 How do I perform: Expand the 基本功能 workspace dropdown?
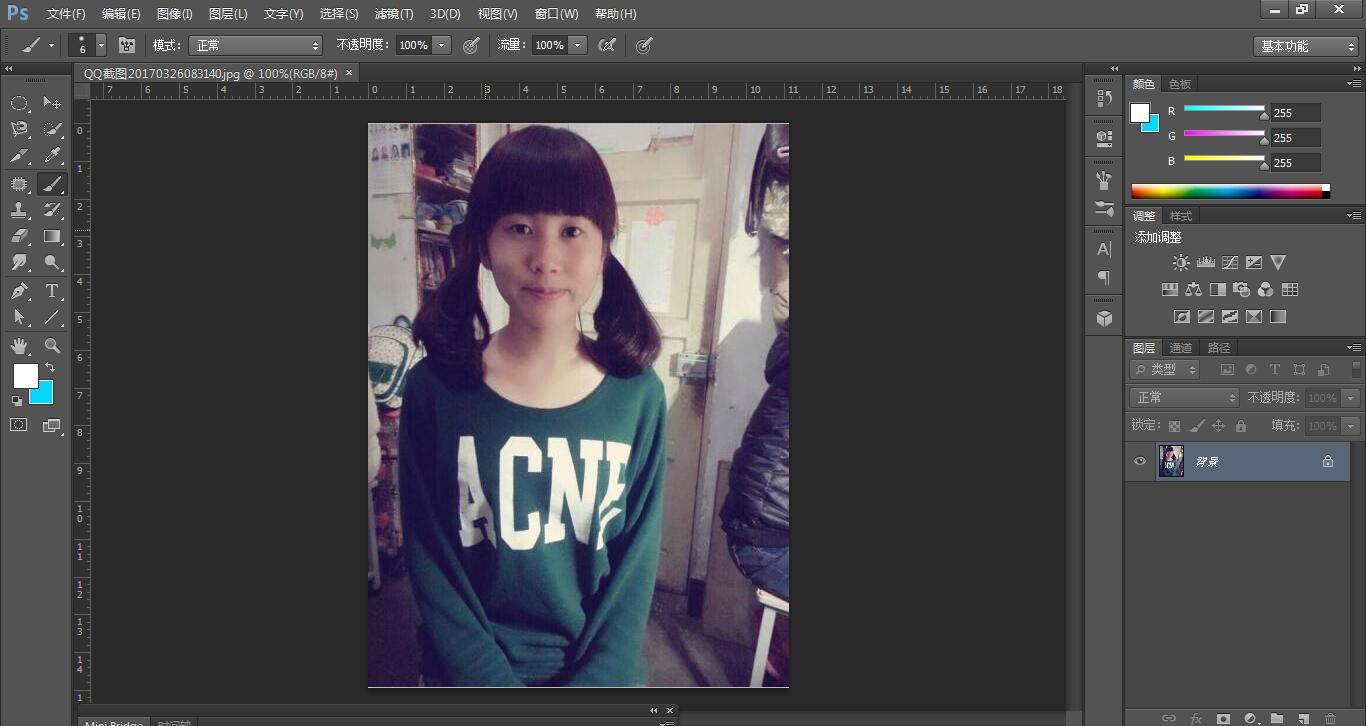click(1305, 46)
